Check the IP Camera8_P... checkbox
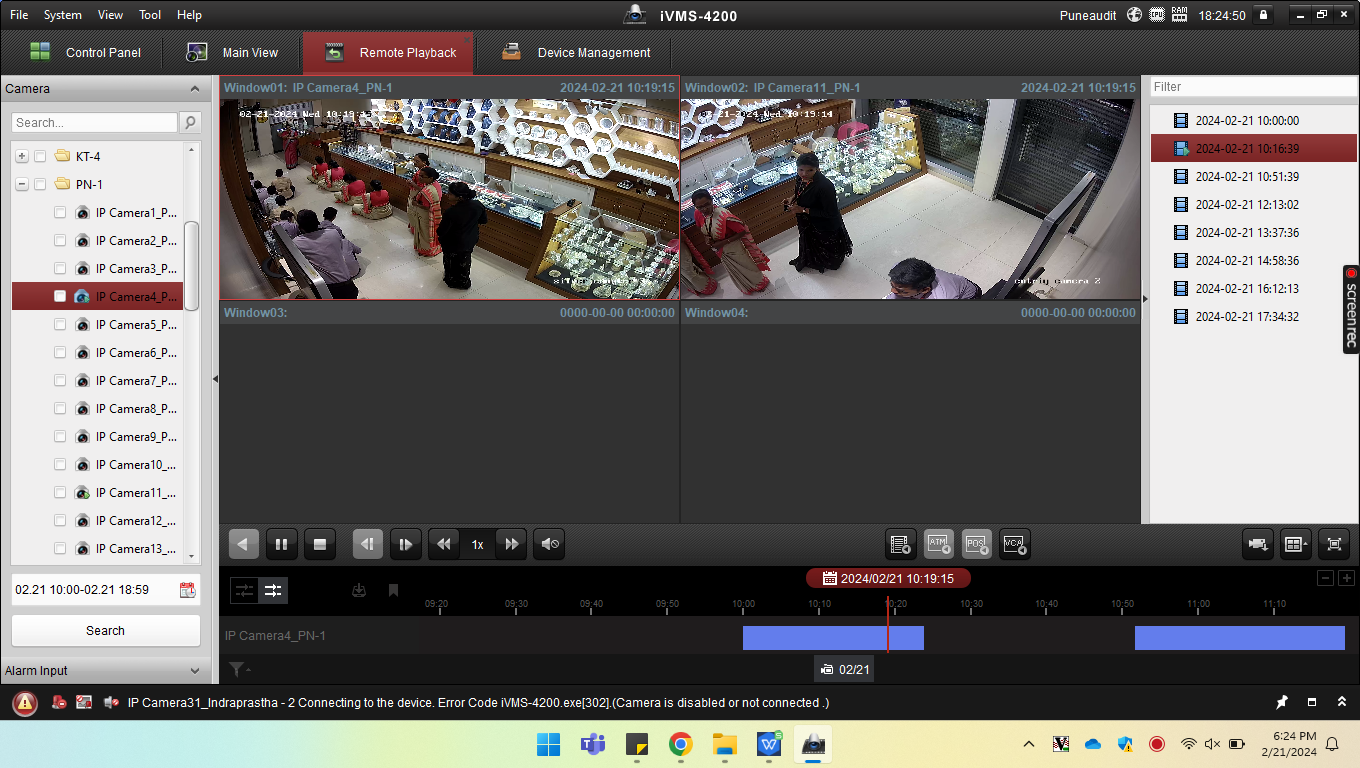 point(60,409)
